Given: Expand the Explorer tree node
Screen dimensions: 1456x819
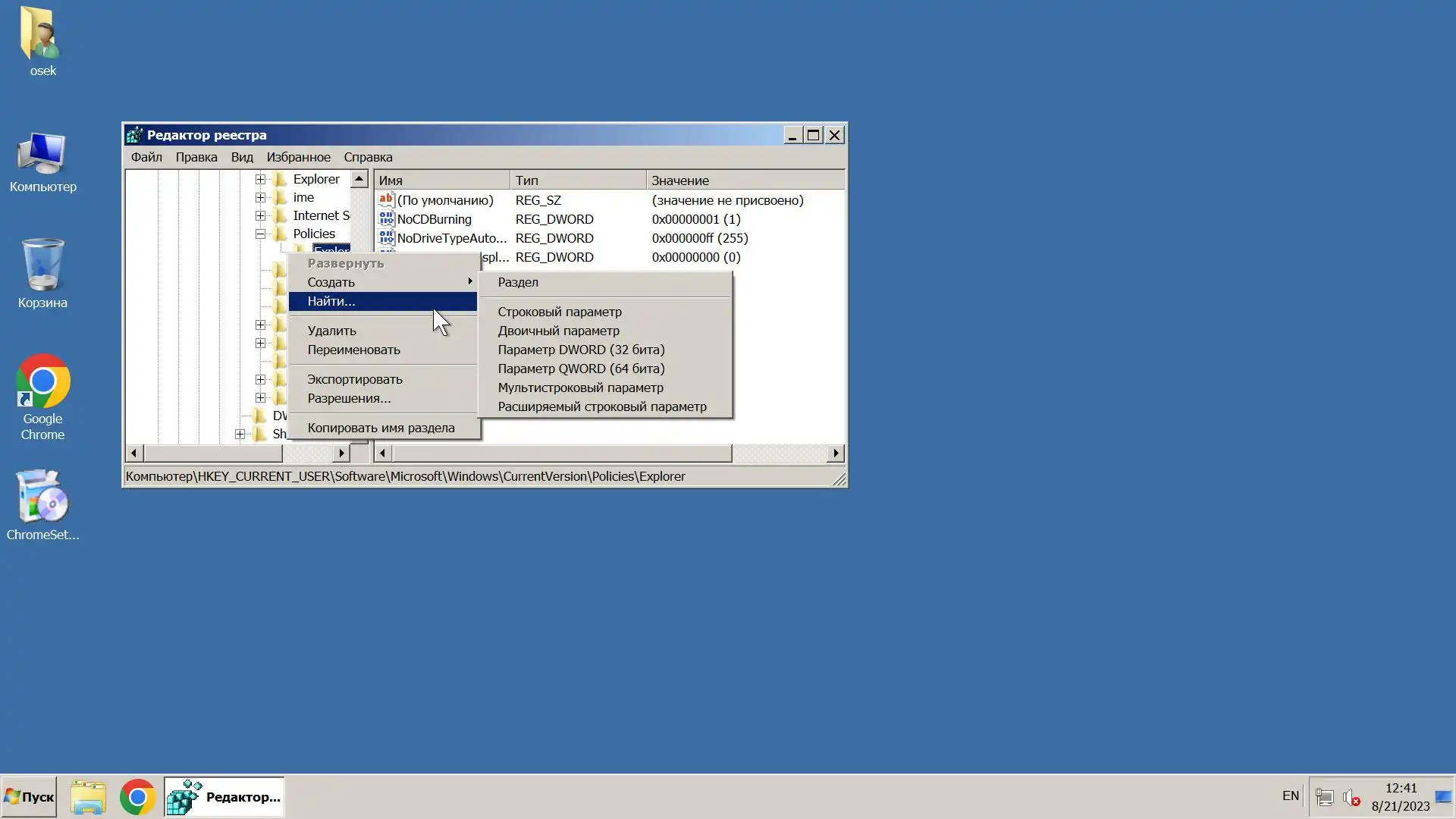Looking at the screenshot, I should [x=260, y=180].
